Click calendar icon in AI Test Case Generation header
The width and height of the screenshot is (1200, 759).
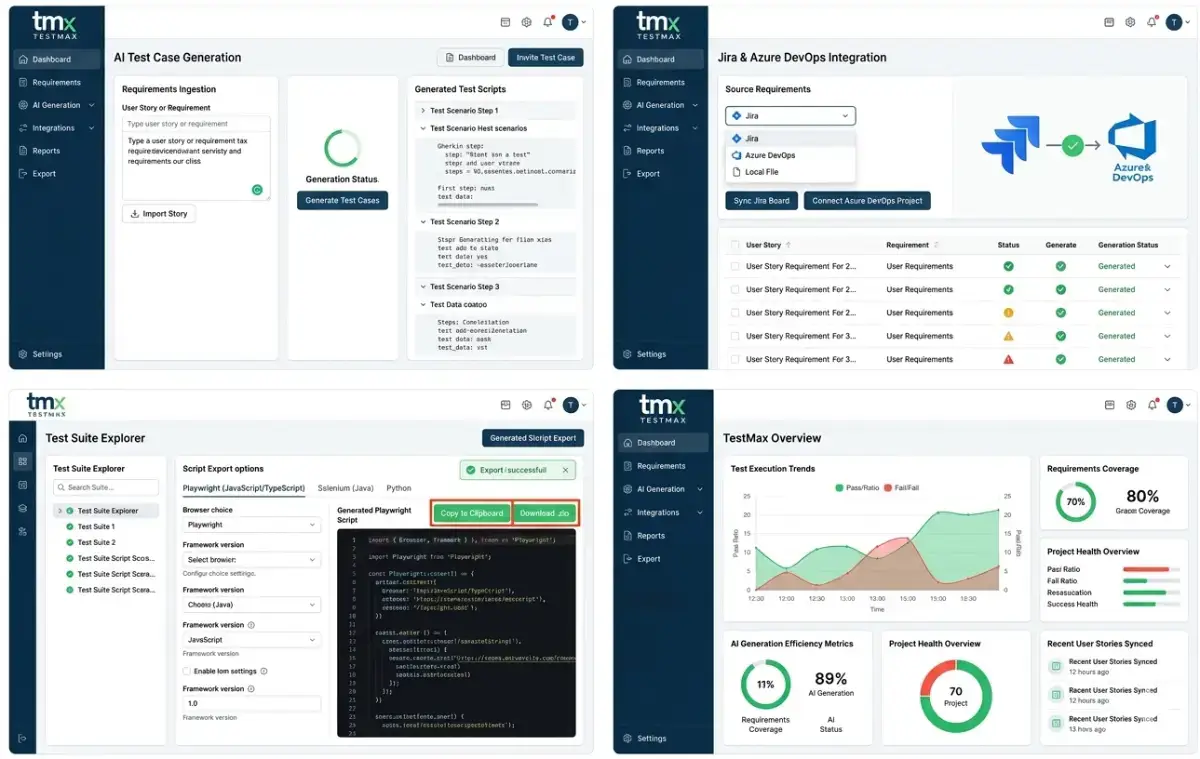click(x=505, y=22)
